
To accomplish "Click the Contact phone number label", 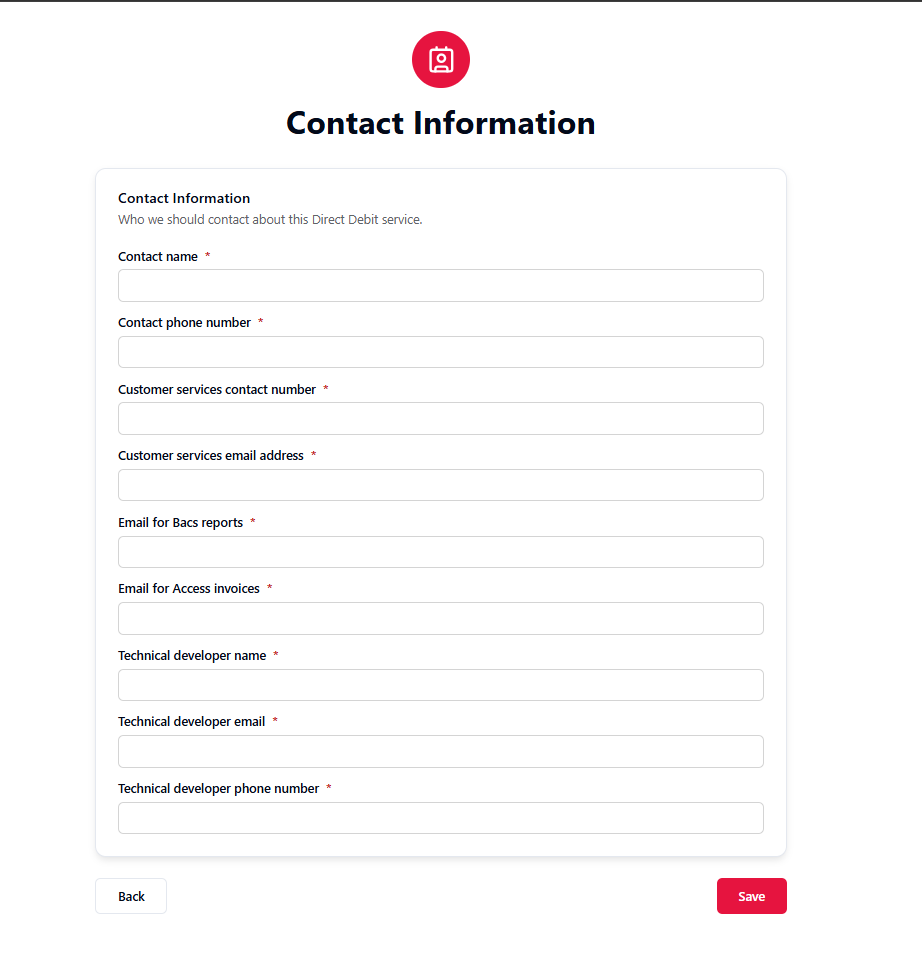I will [x=184, y=323].
